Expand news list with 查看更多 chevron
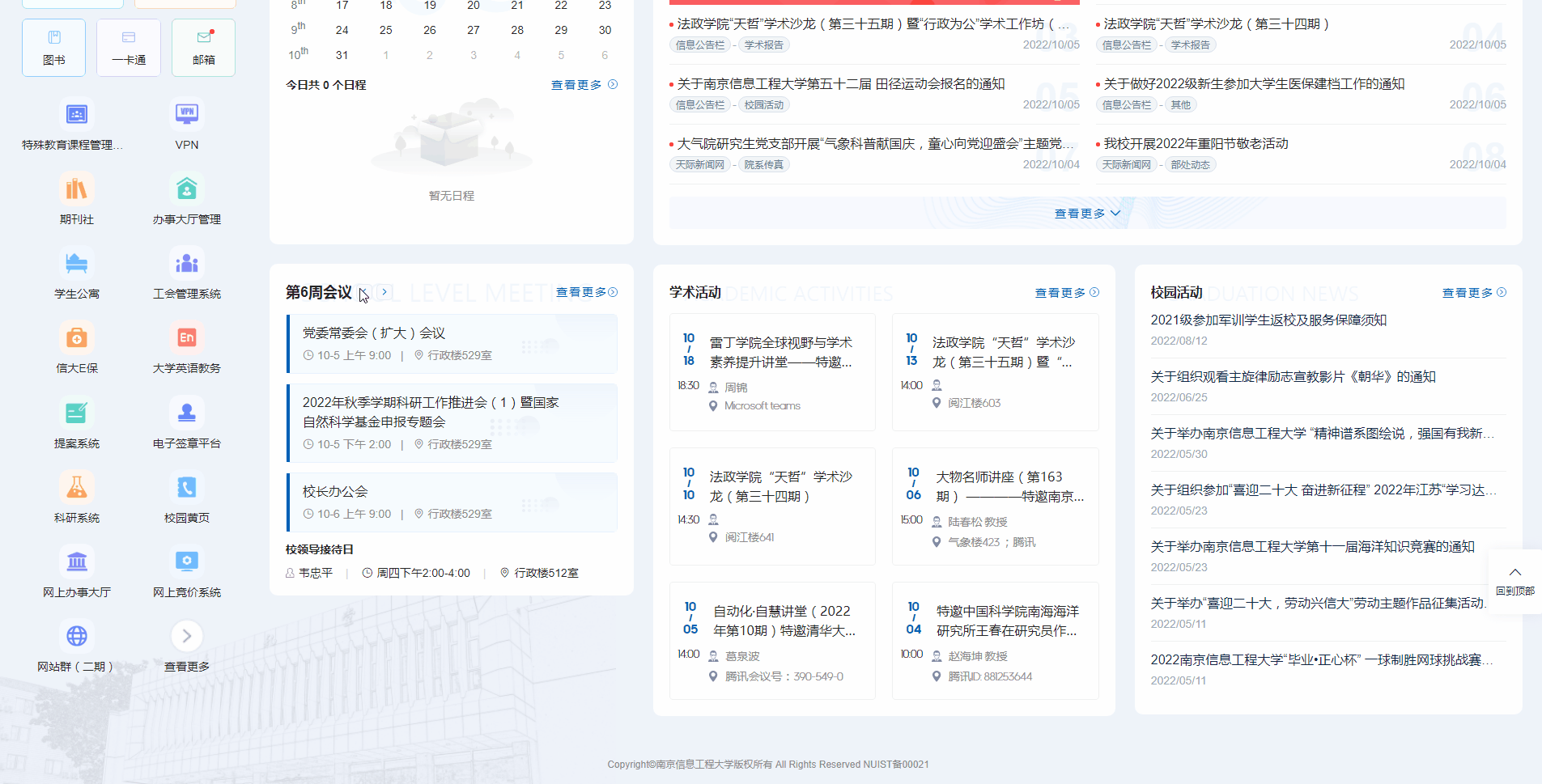The width and height of the screenshot is (1542, 784). (x=1087, y=214)
